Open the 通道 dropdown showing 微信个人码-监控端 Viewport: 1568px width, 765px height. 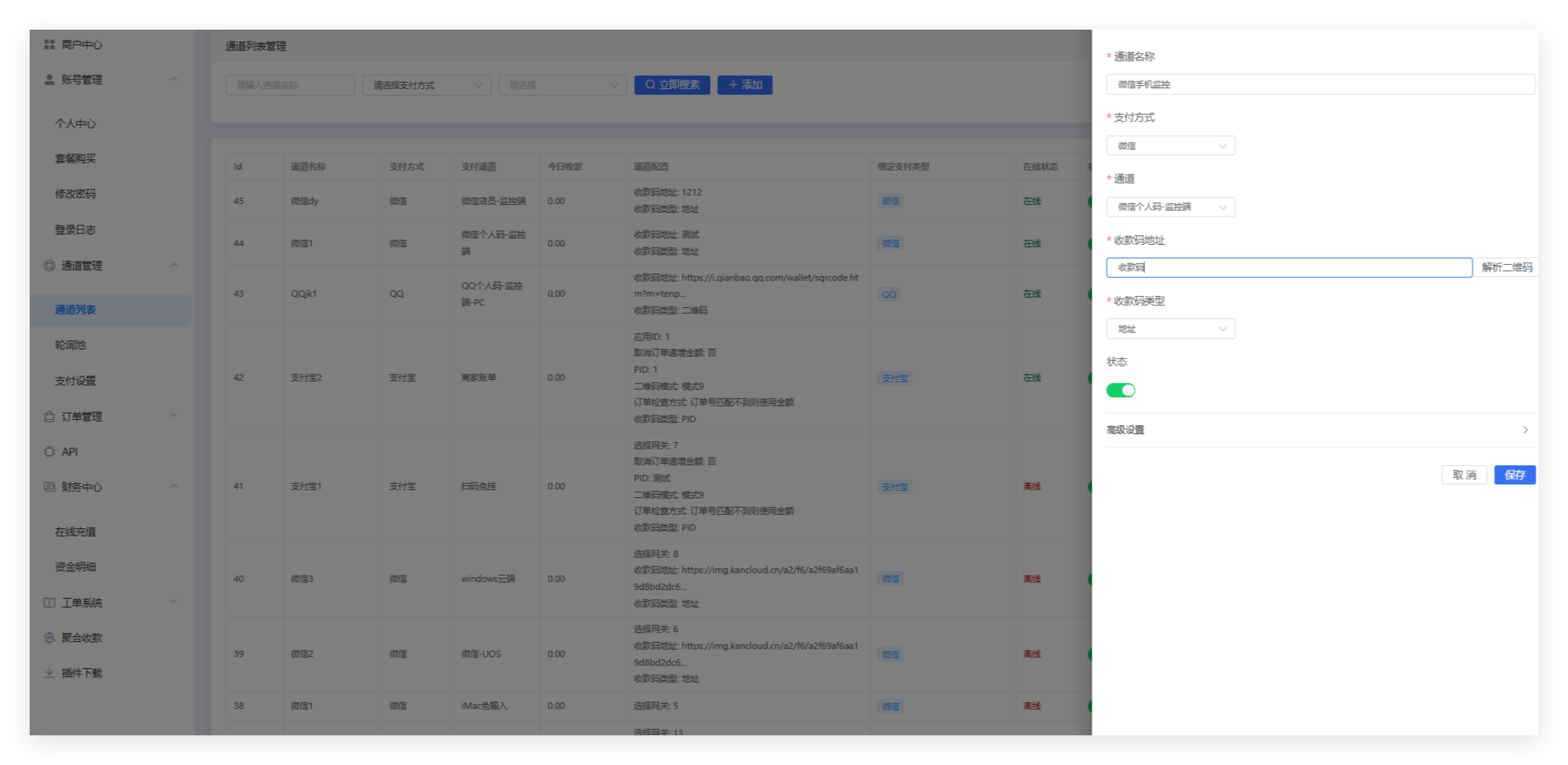1170,207
